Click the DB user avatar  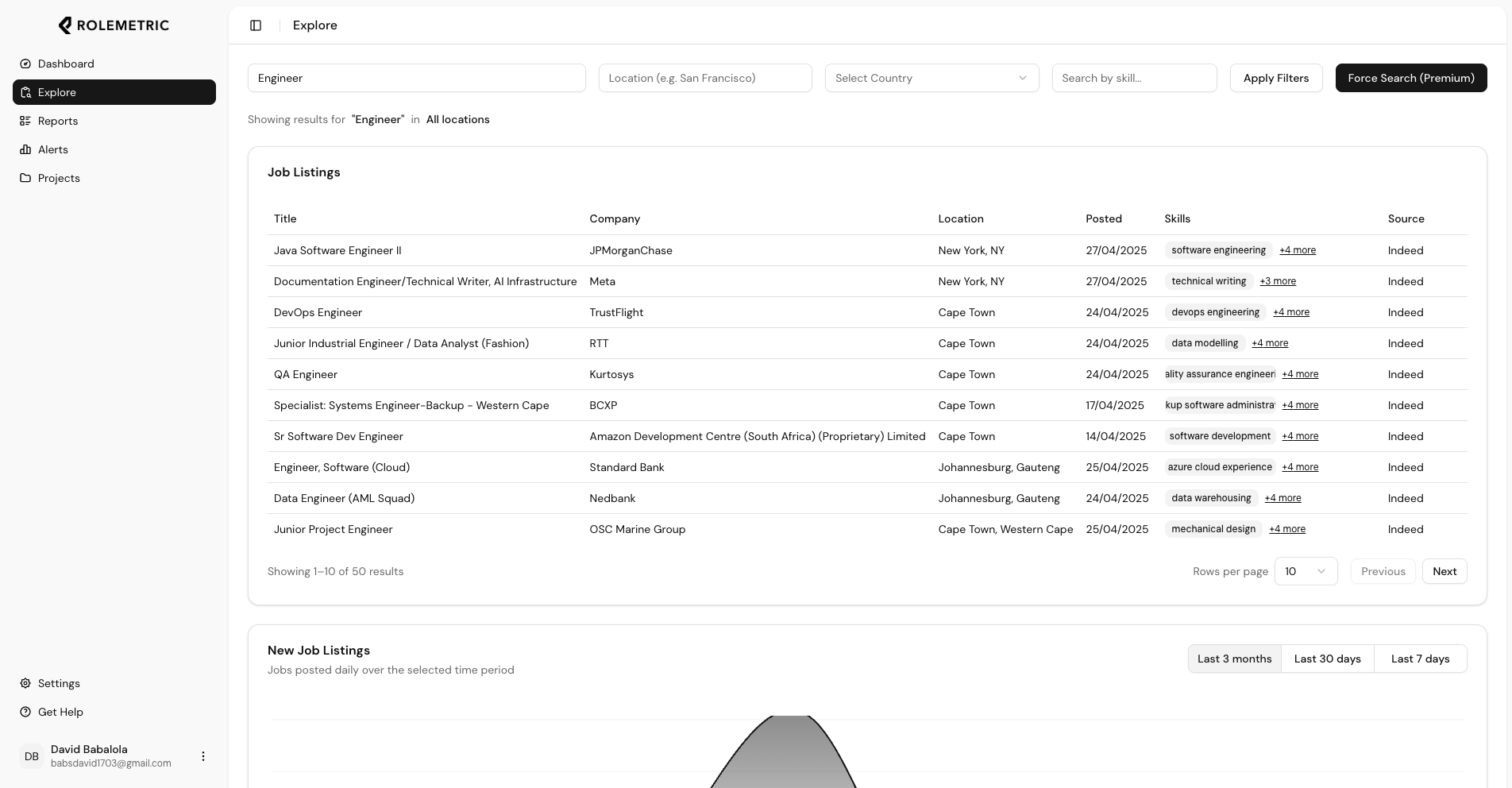click(x=32, y=756)
